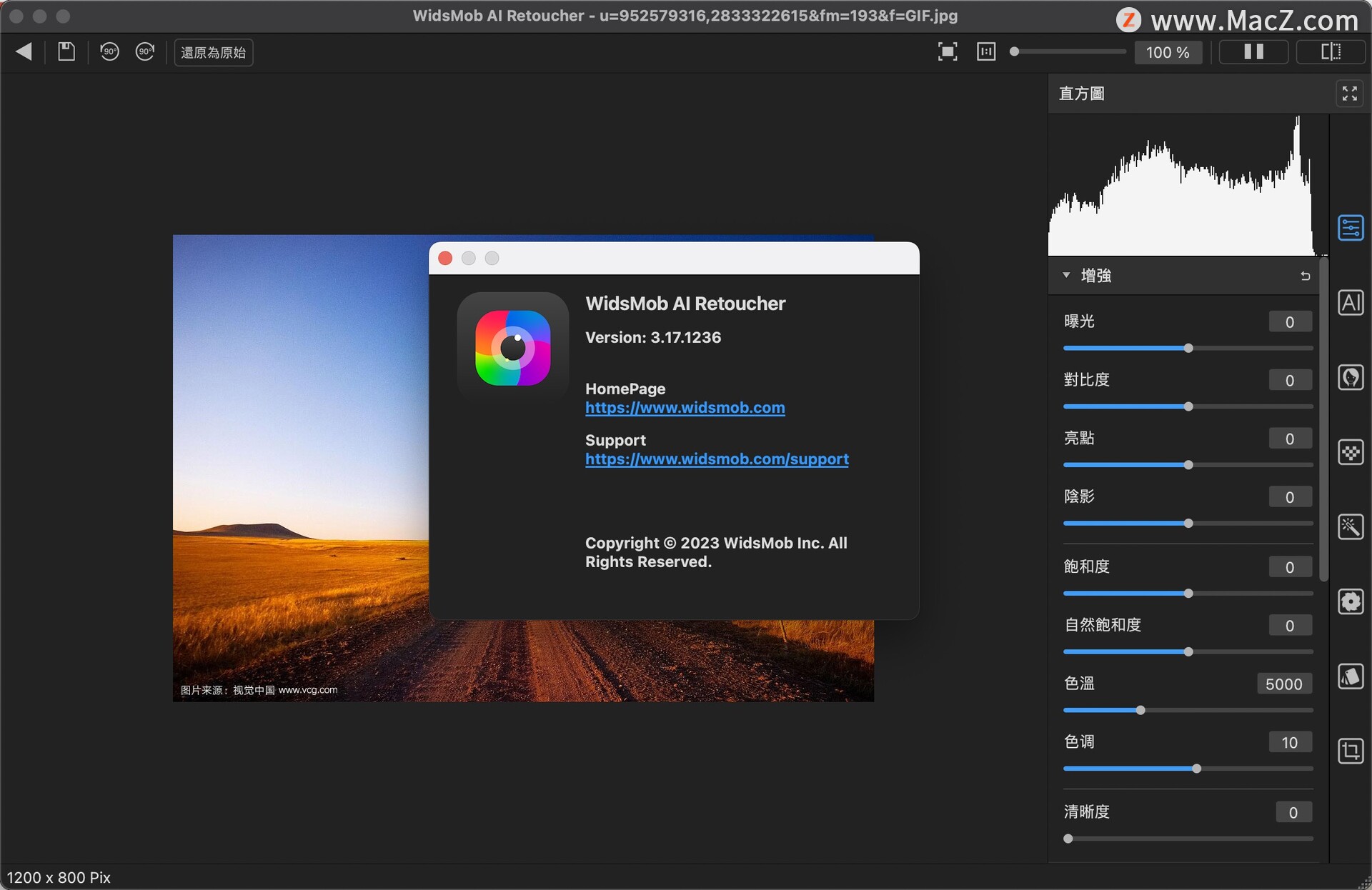Screen dimensions: 1372x890
Task: Close the About dialog with red button
Action: [x=445, y=258]
